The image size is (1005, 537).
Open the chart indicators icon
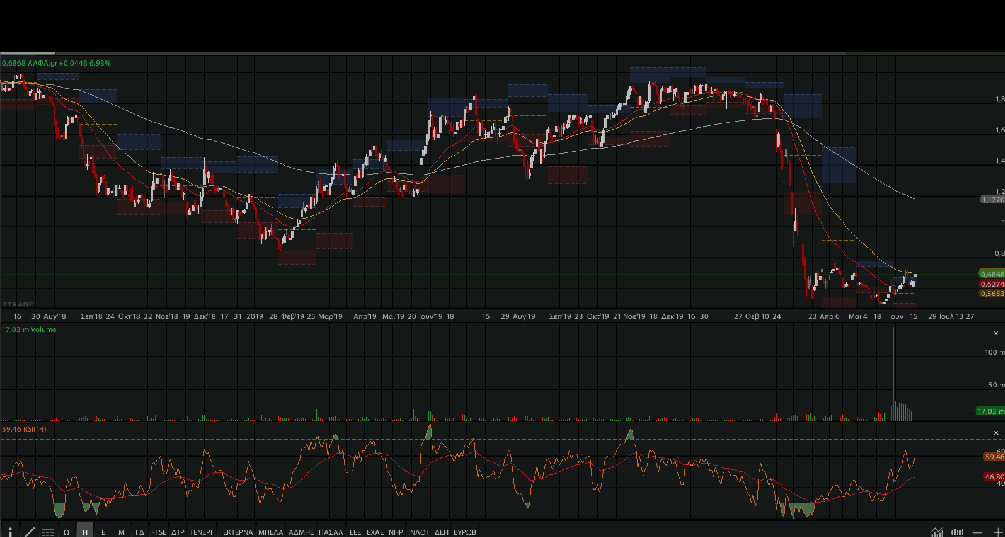click(x=937, y=531)
